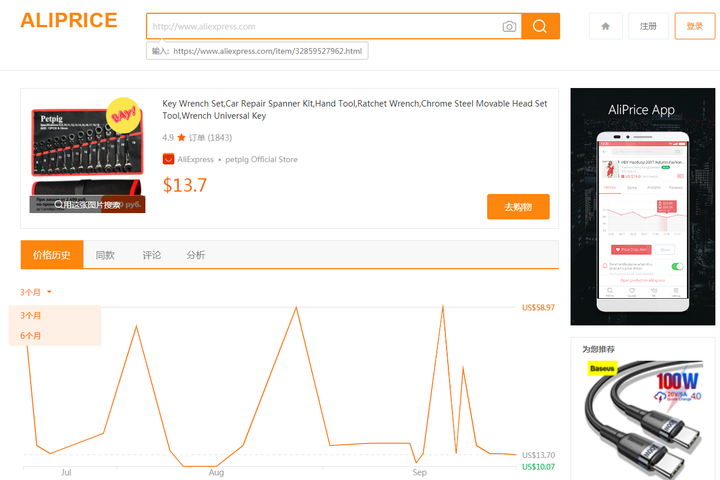Open the AliPrice App banner
The width and height of the screenshot is (720, 480).
click(643, 207)
